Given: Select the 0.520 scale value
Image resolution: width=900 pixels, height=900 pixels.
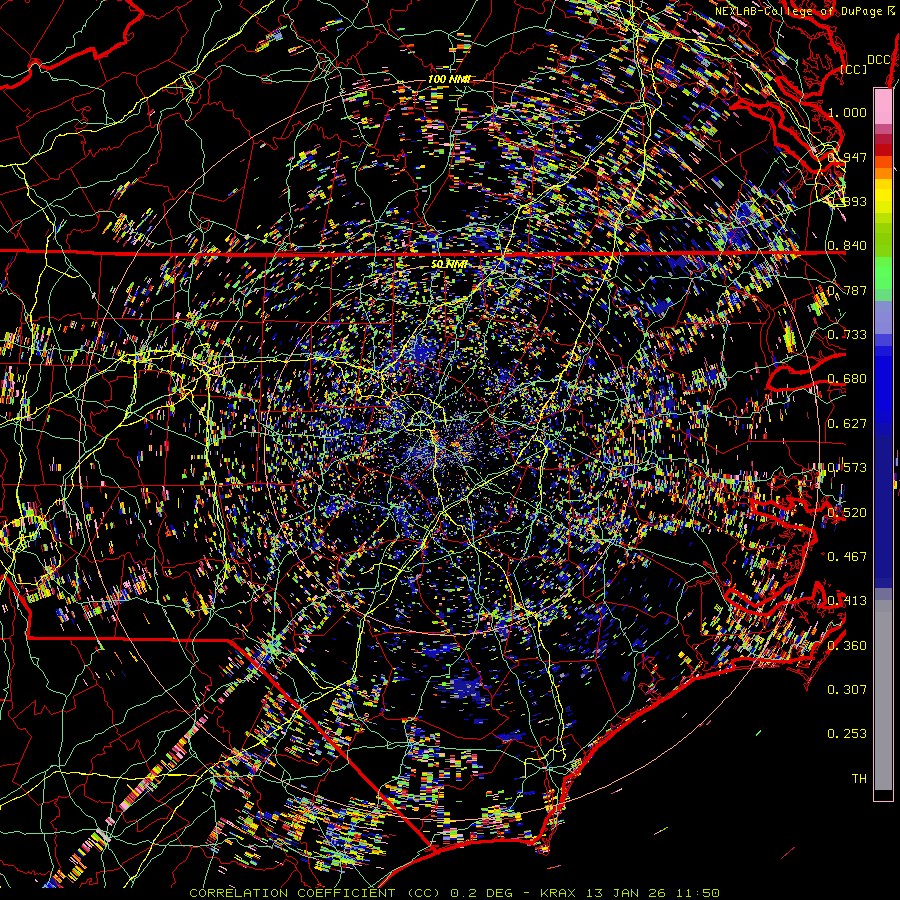Looking at the screenshot, I should [847, 513].
